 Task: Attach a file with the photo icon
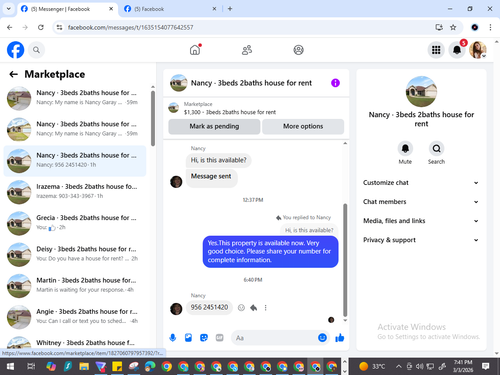pos(188,338)
